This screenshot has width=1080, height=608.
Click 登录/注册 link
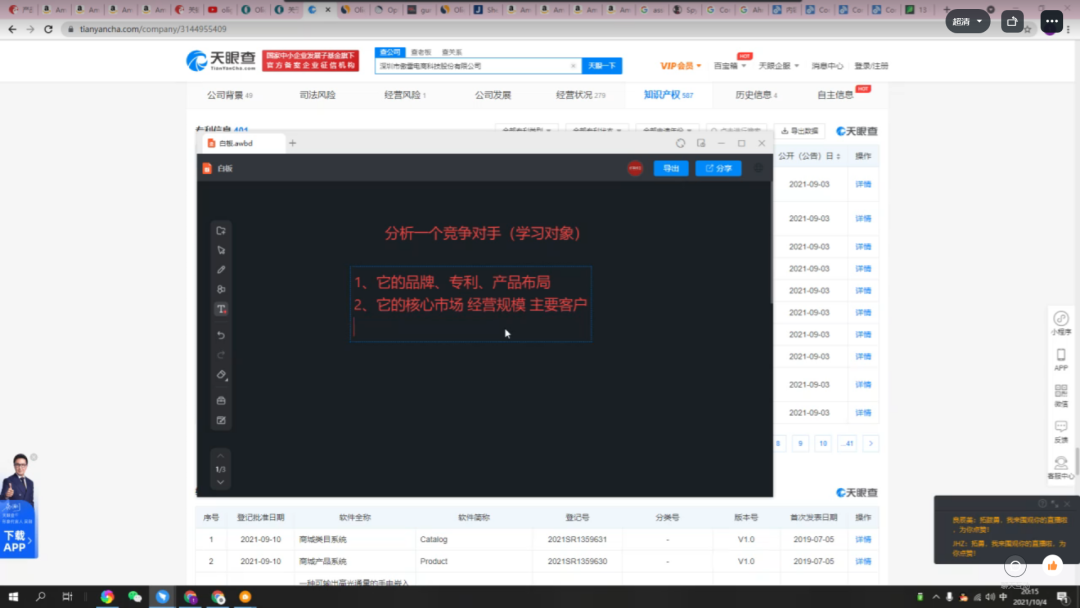(871, 66)
